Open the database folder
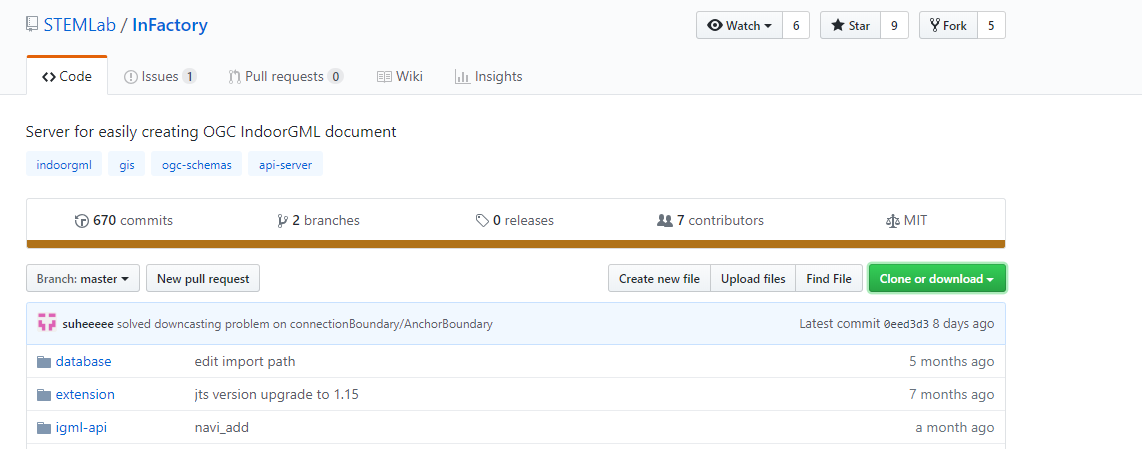The height and width of the screenshot is (449, 1142). 84,362
